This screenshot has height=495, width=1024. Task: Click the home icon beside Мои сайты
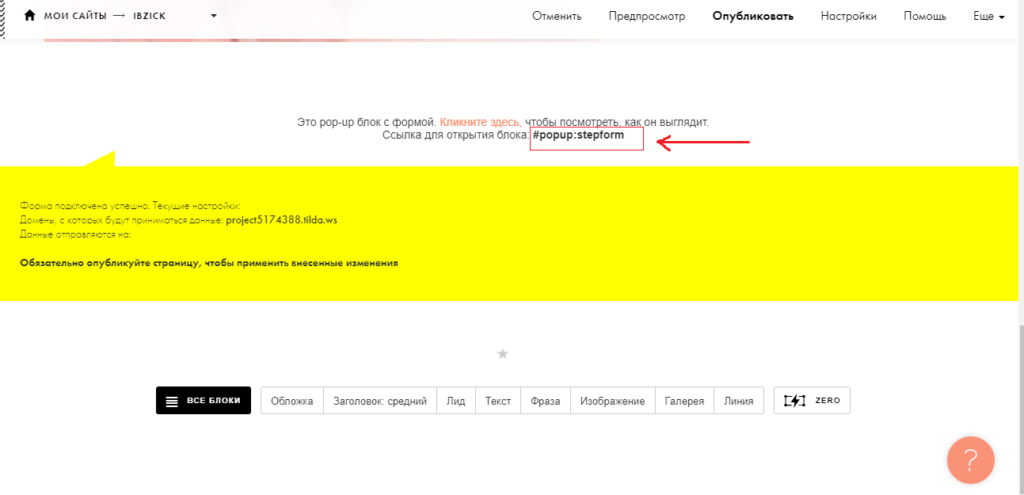(30, 16)
